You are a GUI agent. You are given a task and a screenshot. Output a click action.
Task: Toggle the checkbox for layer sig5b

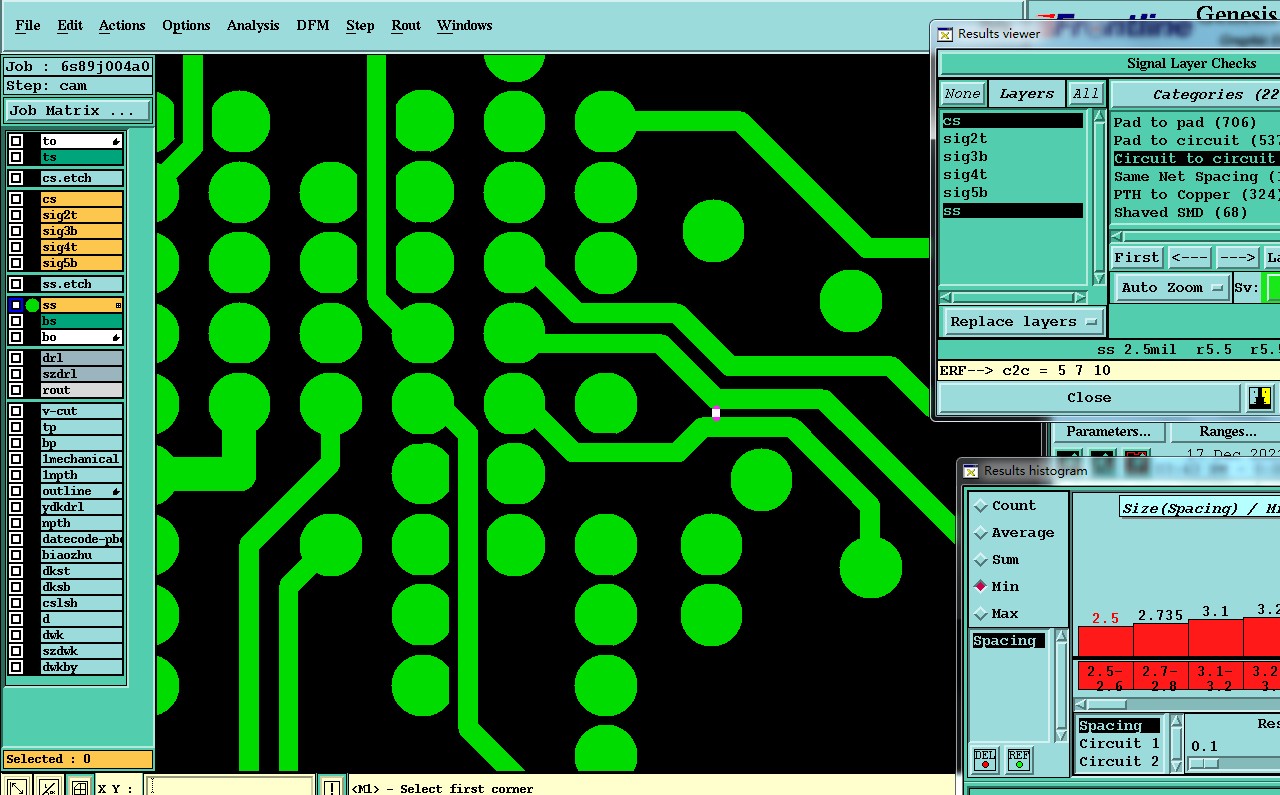(x=16, y=263)
